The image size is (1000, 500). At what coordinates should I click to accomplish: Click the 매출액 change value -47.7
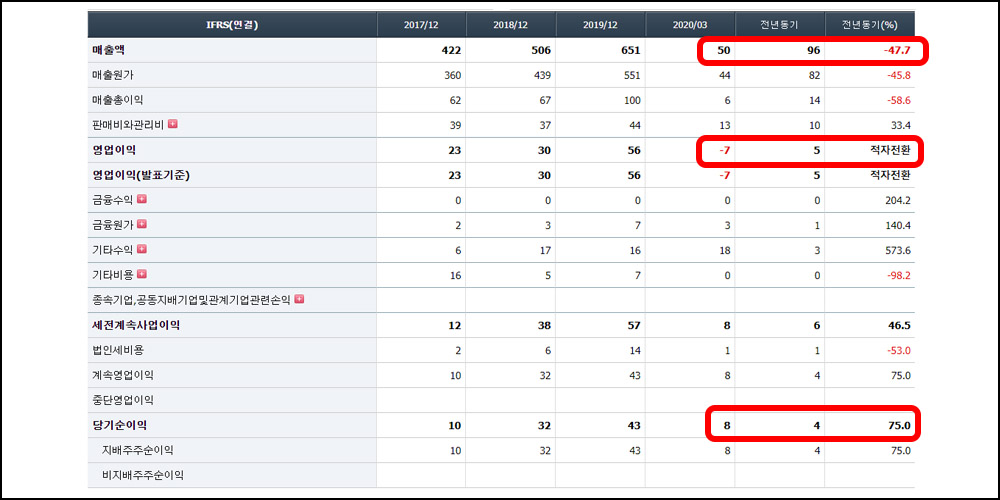pos(897,50)
